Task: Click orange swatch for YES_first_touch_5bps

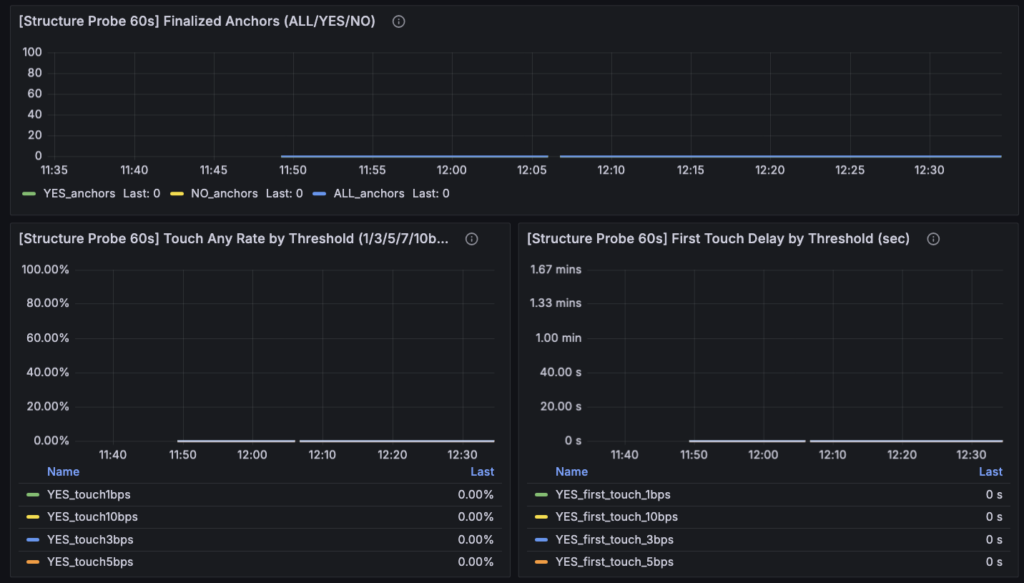Action: point(542,562)
